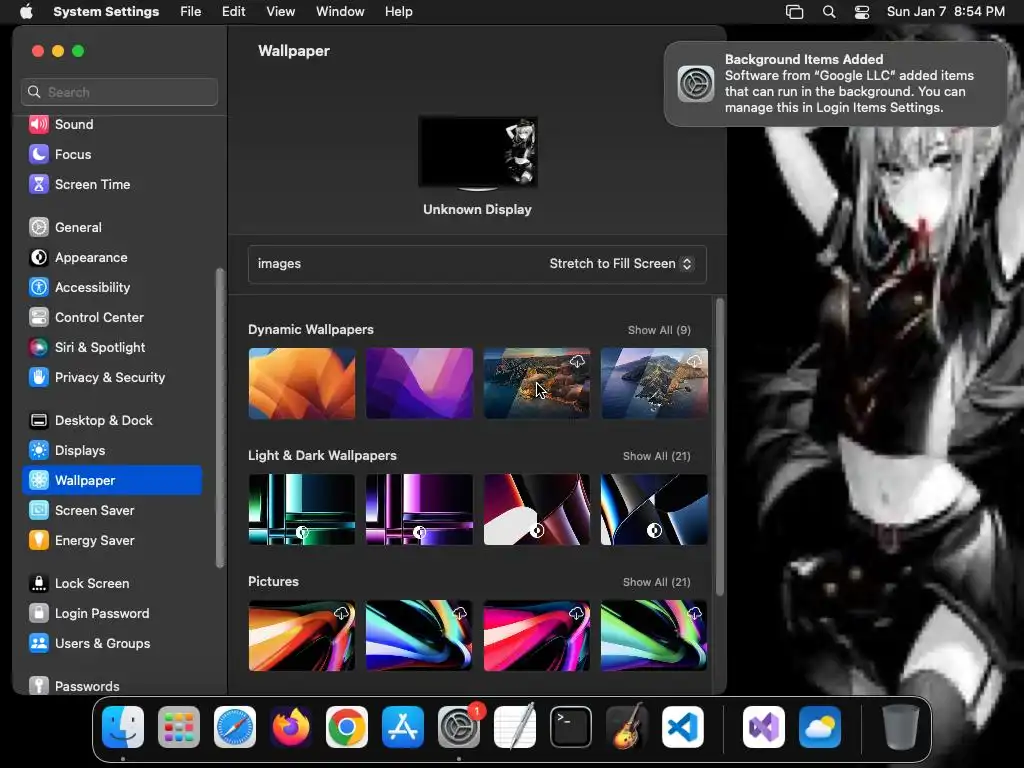Open the File menu

[191, 12]
